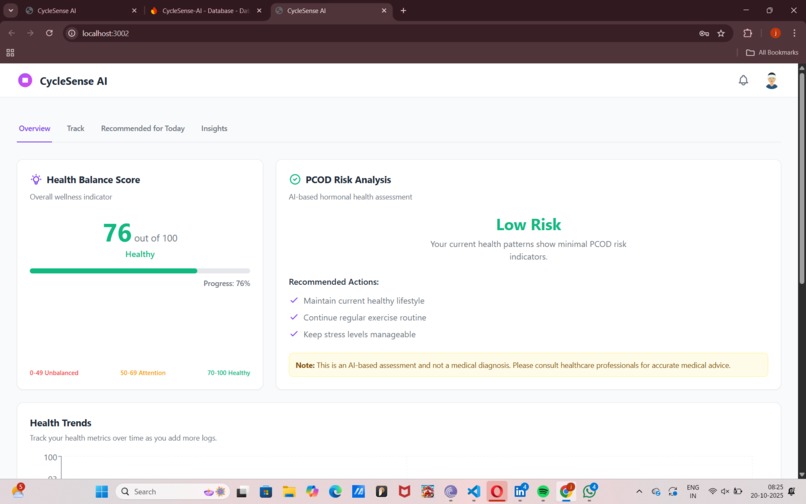
Task: Open the All Bookmarks folder
Action: coord(772,52)
